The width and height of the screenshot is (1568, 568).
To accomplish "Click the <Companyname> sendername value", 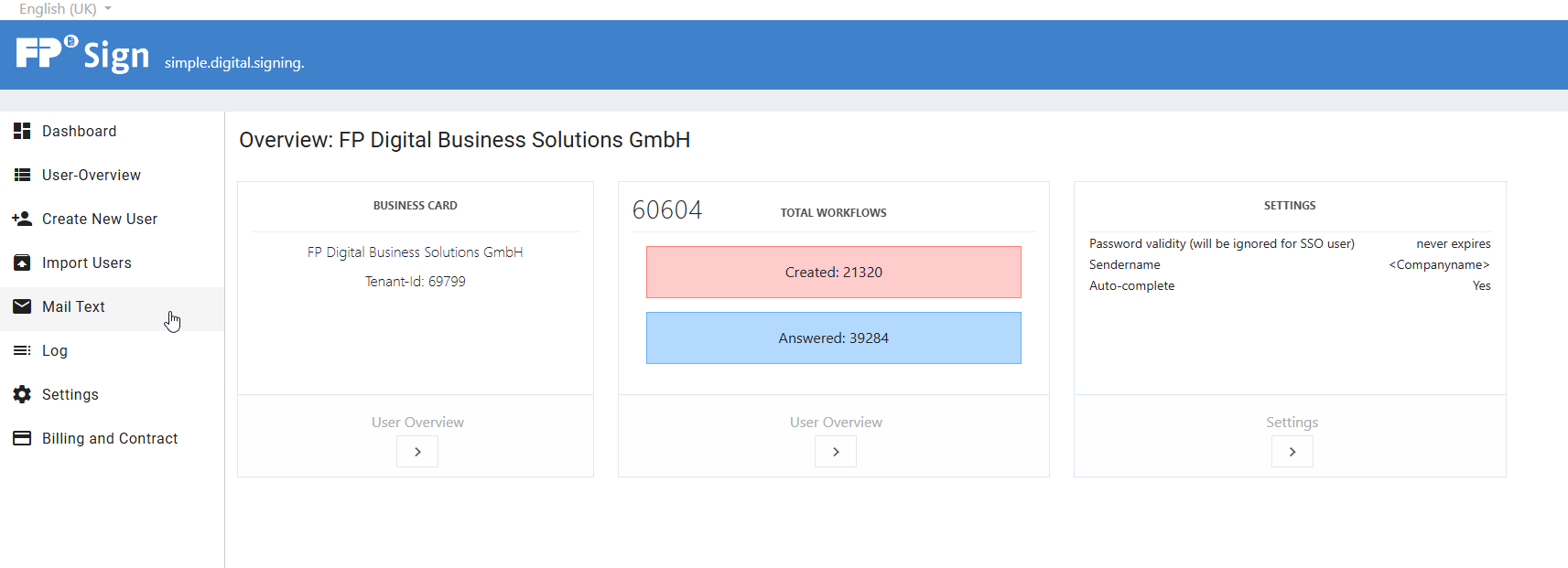I will pos(1439,265).
